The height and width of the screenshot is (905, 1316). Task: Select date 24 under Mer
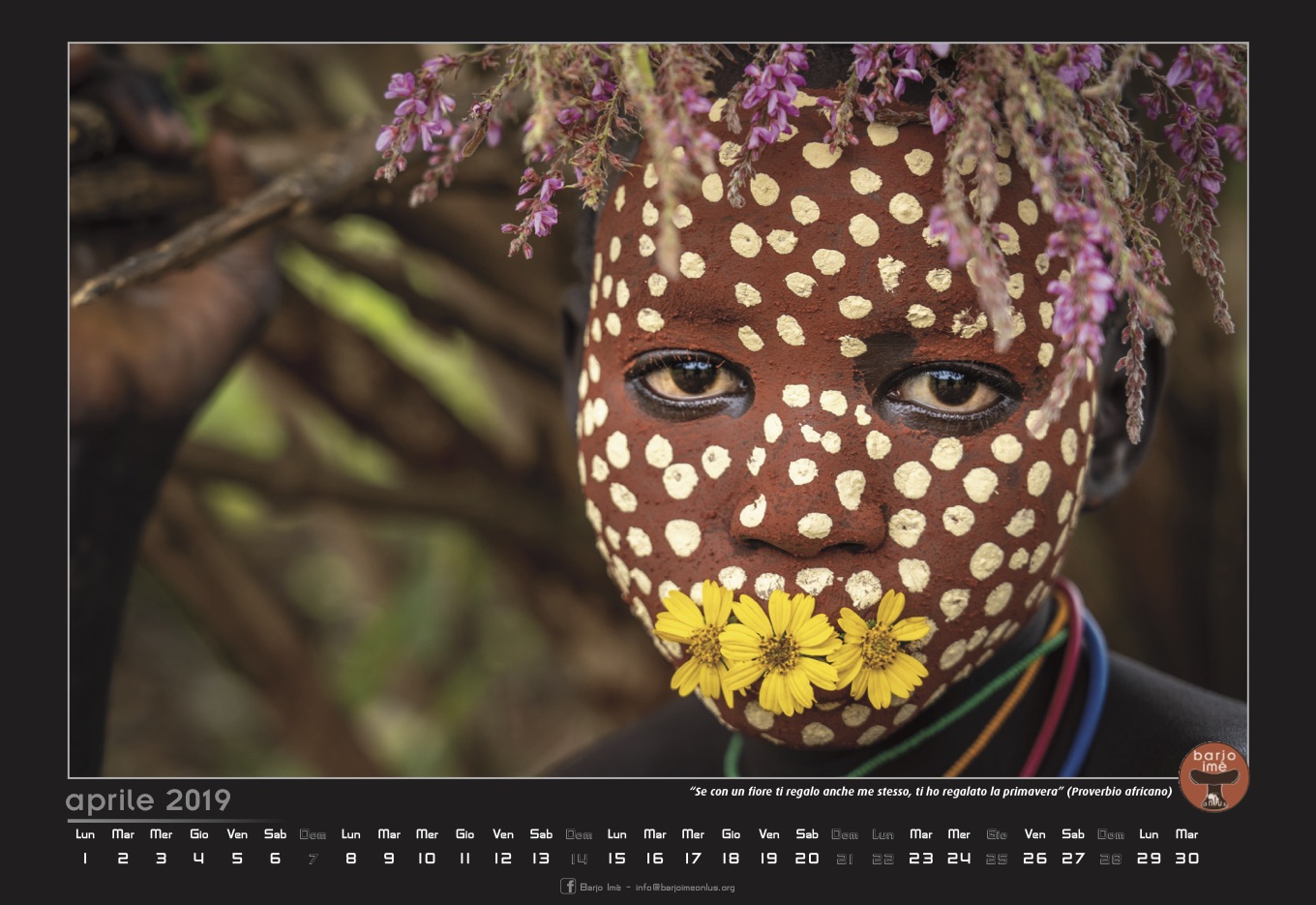point(959,858)
